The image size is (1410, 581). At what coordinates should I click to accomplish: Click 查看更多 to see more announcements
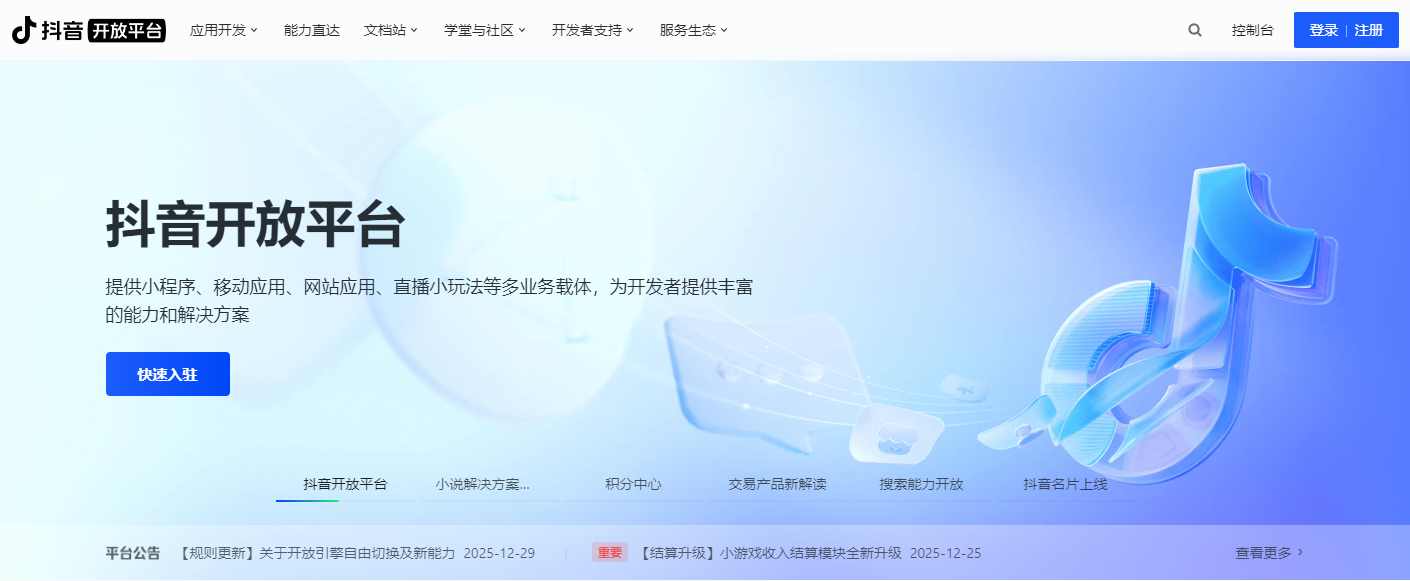coord(1264,551)
